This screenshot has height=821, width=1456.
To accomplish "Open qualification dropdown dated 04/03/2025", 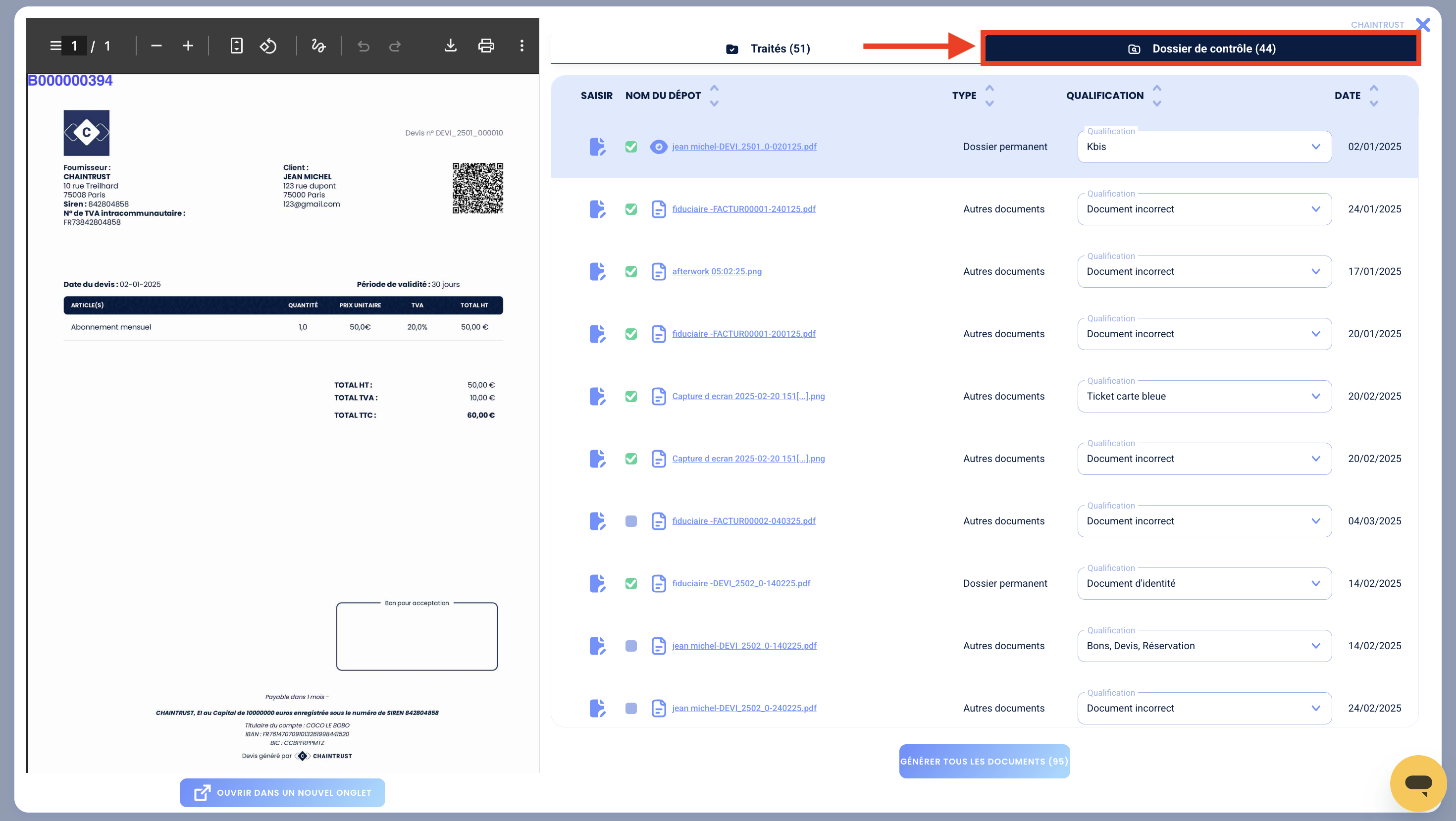I will [x=1204, y=521].
